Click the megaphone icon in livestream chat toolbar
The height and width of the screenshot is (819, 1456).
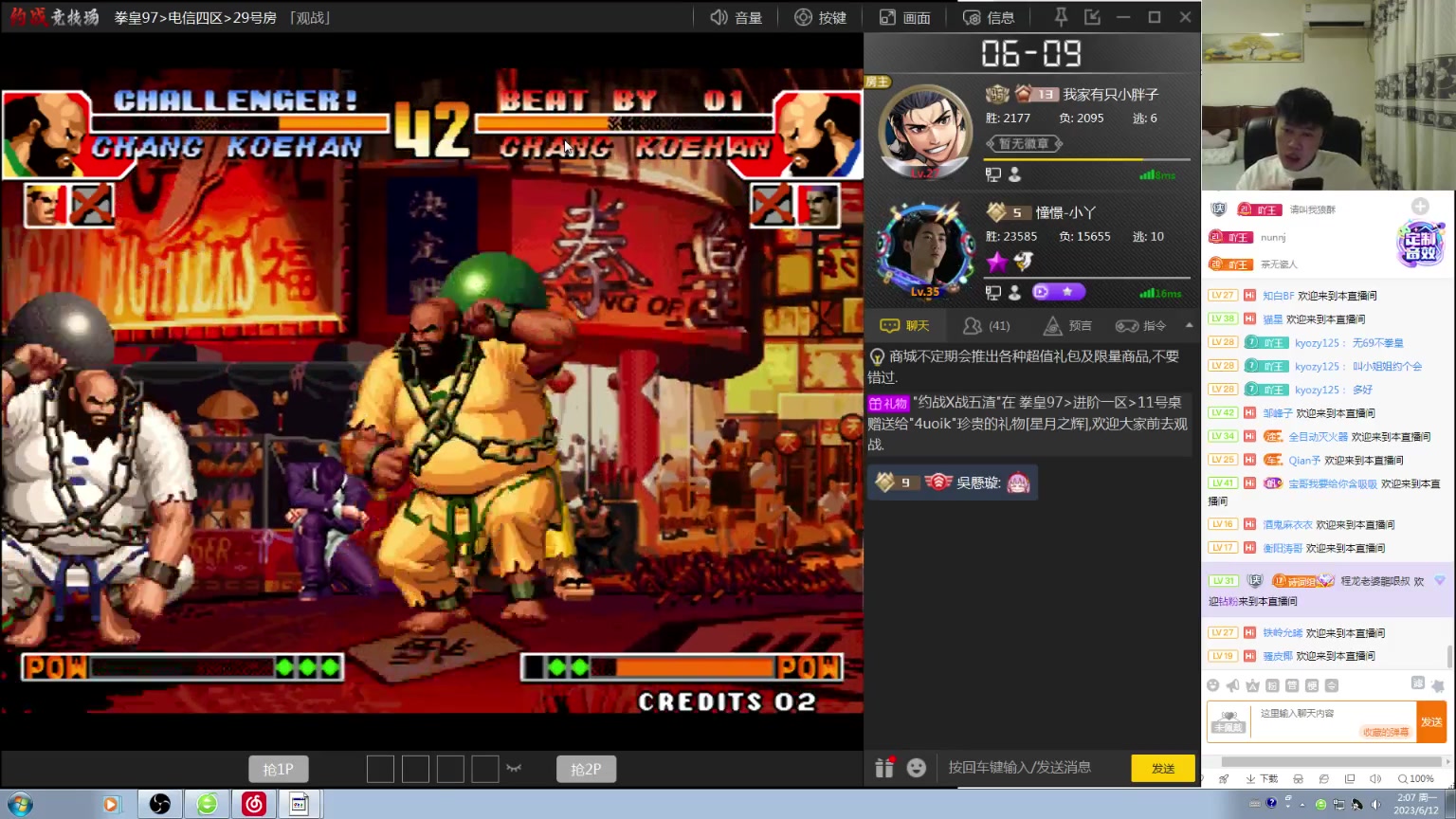click(x=1232, y=685)
